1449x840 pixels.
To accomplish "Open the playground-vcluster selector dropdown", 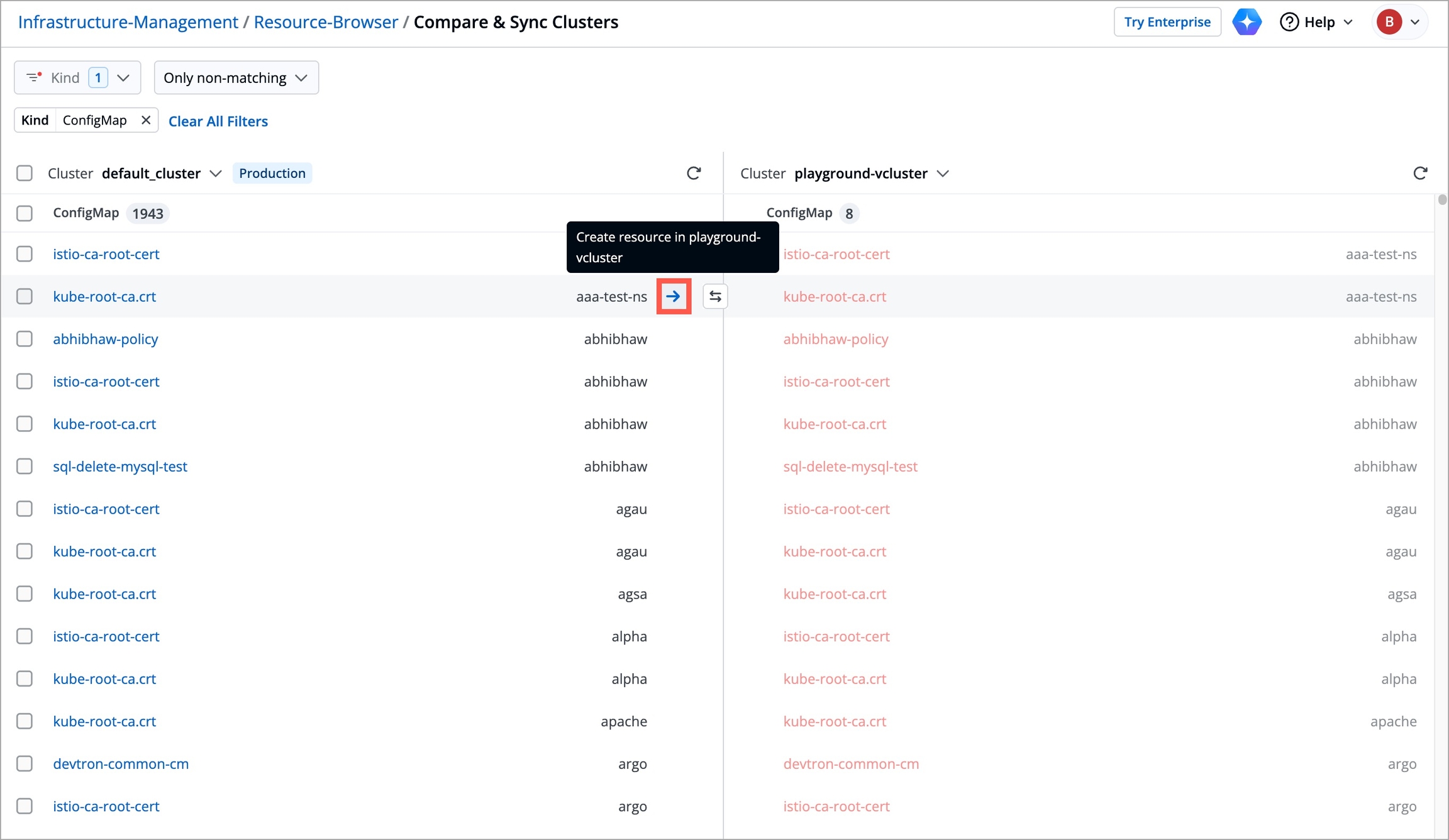I will tap(943, 174).
